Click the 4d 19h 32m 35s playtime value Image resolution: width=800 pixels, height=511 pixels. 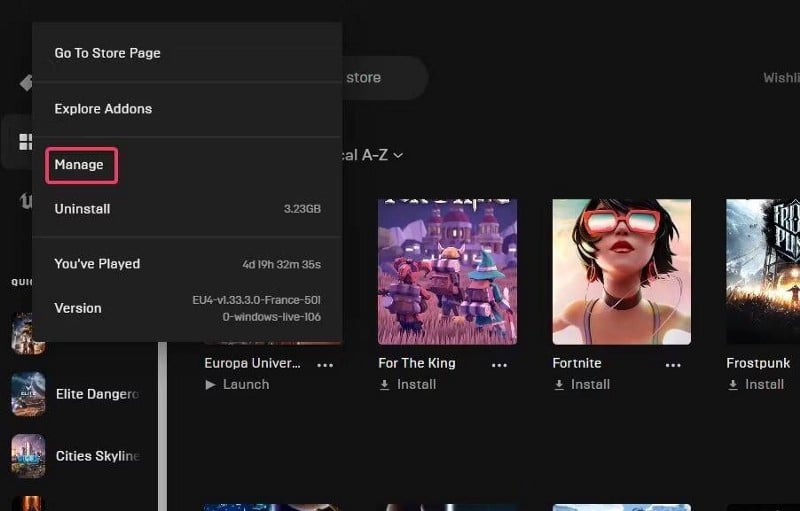pyautogui.click(x=282, y=264)
